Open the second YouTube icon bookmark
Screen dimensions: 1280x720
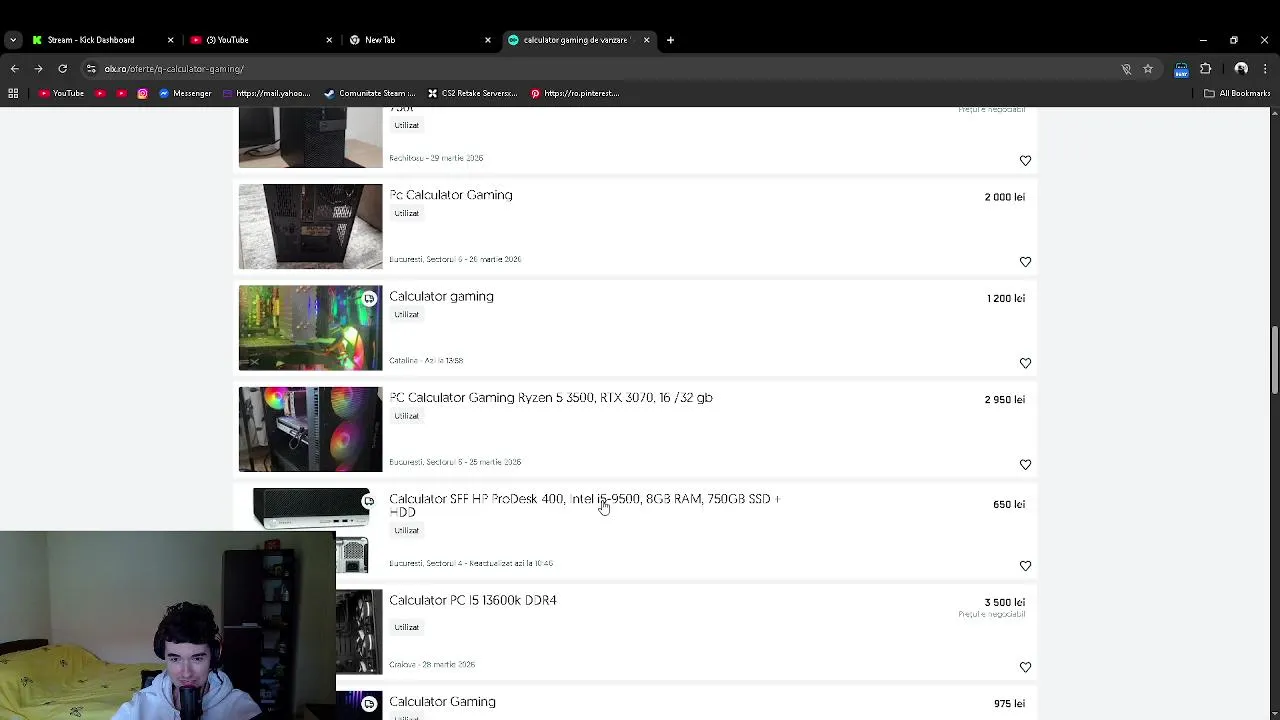[100, 93]
